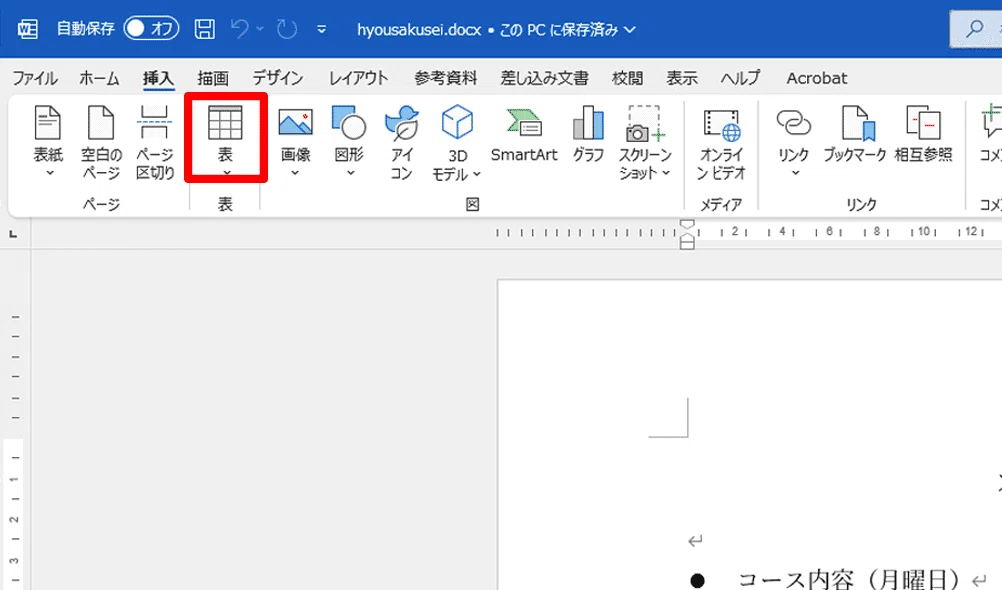The width and height of the screenshot is (1002, 590).
Task: Toggle the AutoSave (自動保存) switch
Action: [x=151, y=28]
